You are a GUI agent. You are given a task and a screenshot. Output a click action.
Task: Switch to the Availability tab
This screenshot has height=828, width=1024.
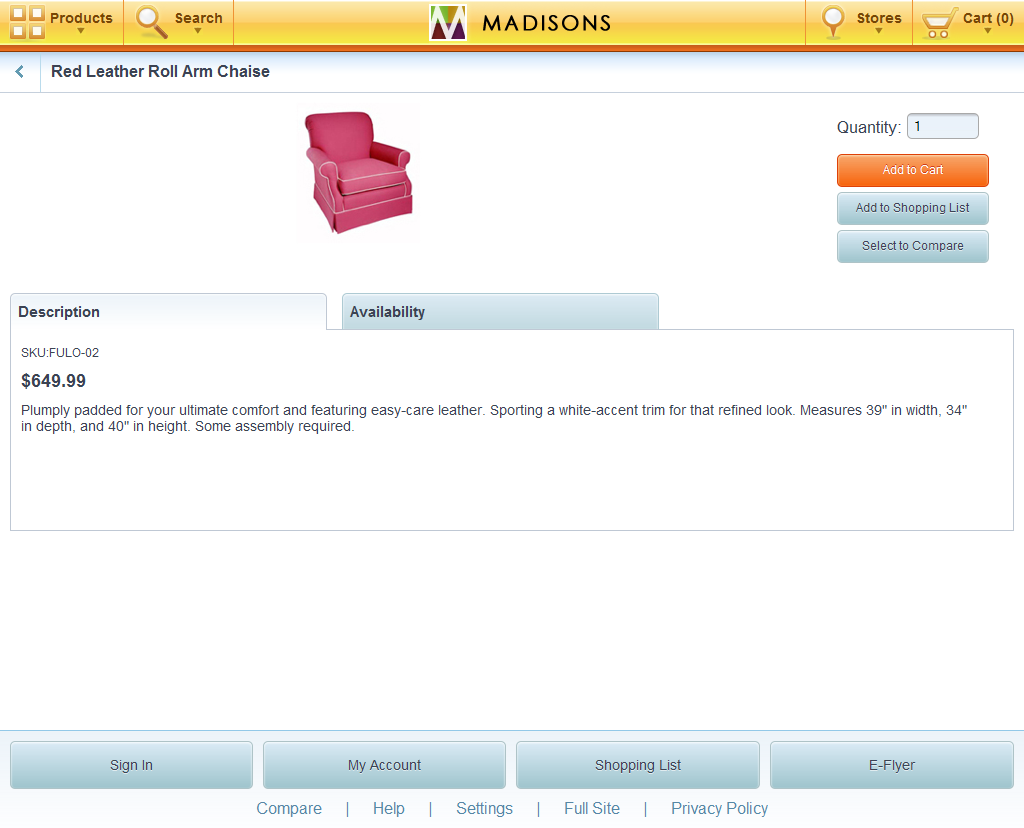[x=499, y=311]
